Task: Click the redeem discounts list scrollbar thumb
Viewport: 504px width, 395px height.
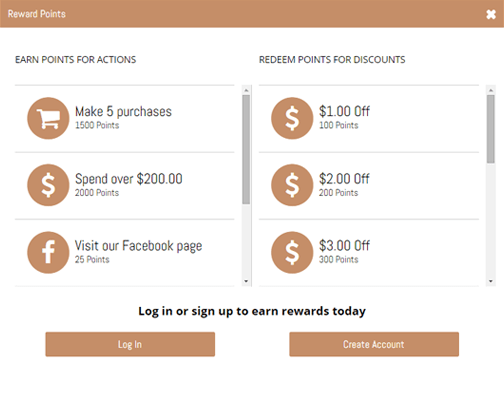Action: tap(491, 129)
